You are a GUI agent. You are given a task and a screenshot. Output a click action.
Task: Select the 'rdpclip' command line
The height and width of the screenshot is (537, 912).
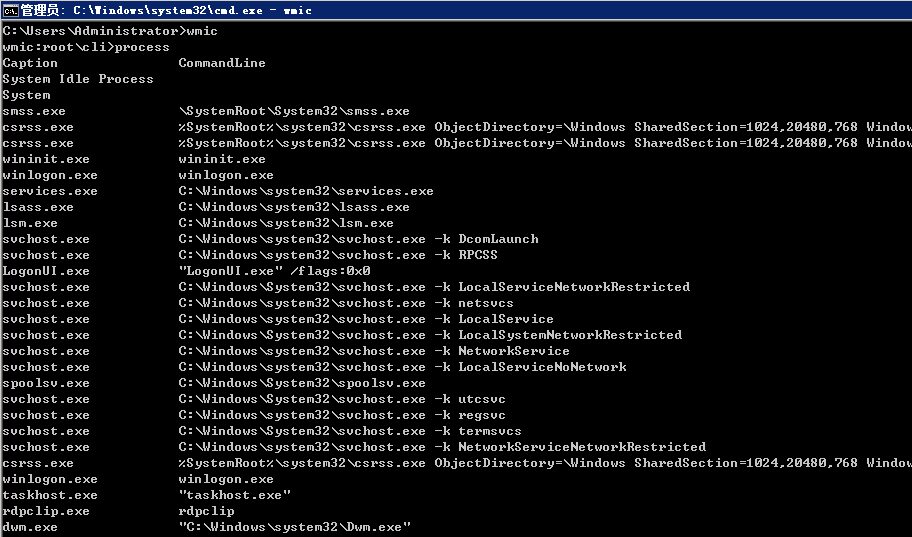[206, 511]
